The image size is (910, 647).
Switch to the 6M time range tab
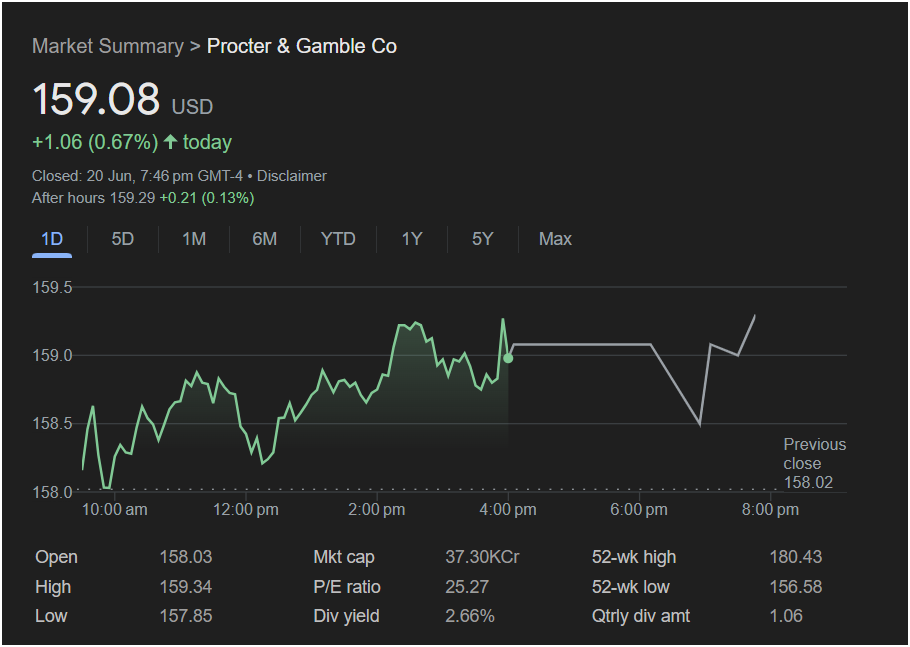[265, 239]
